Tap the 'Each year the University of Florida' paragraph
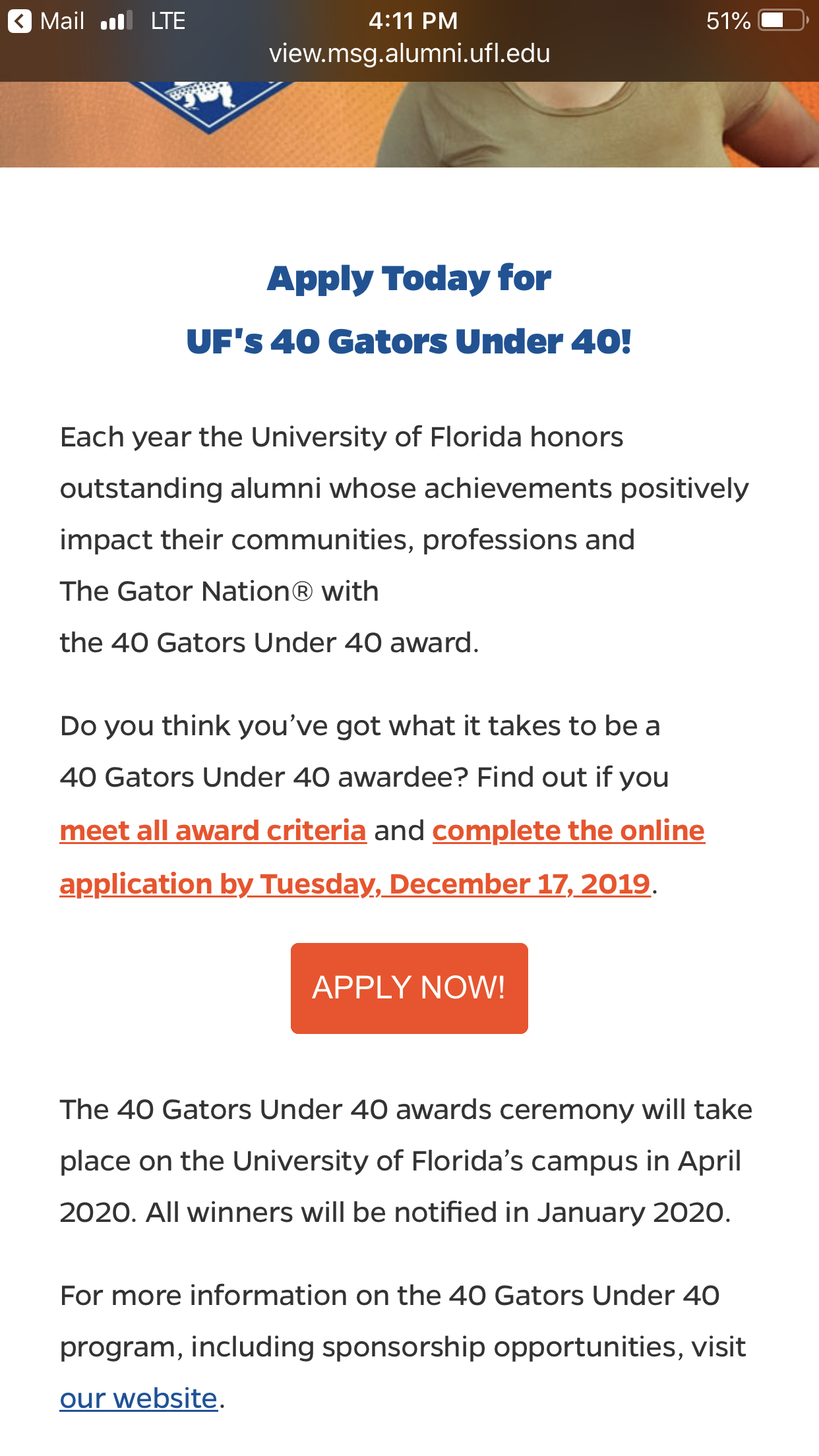The height and width of the screenshot is (1456, 819). tap(404, 539)
